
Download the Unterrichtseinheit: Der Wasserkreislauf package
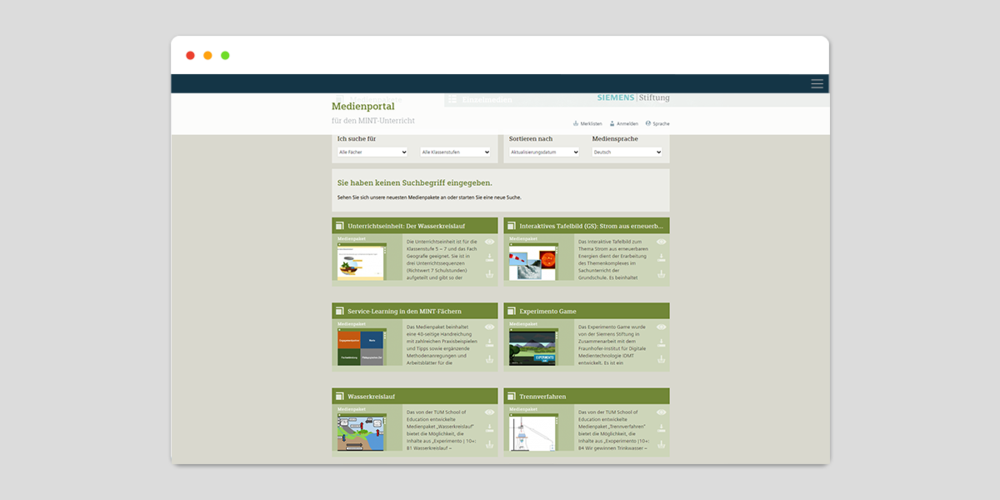coord(490,258)
